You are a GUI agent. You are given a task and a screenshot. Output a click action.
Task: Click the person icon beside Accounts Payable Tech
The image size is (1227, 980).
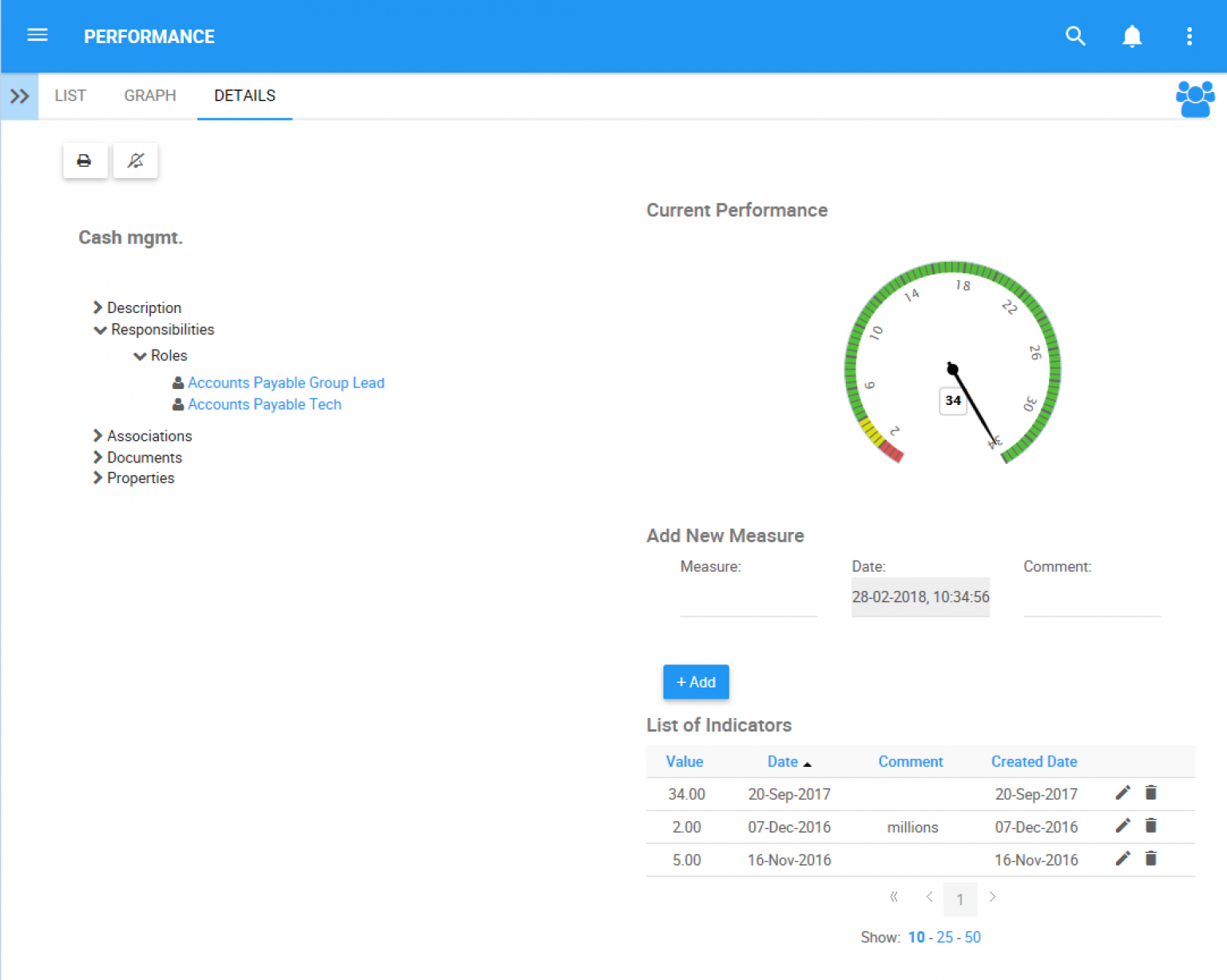click(x=177, y=404)
